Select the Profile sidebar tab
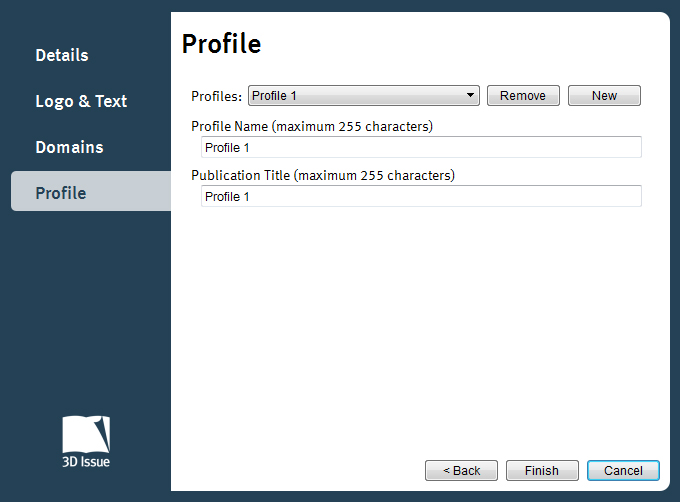 [x=61, y=193]
